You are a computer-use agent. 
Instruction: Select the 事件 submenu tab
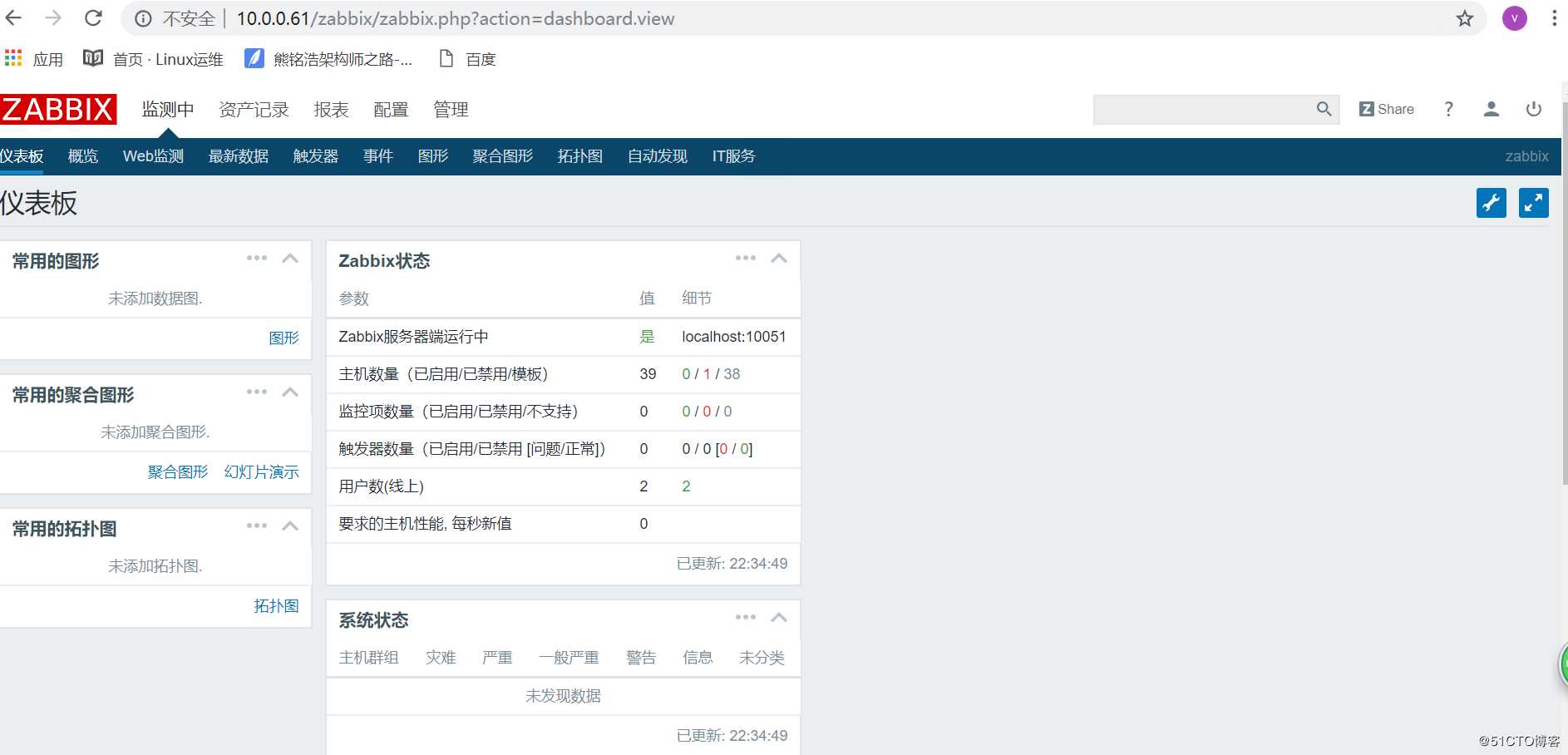click(378, 156)
